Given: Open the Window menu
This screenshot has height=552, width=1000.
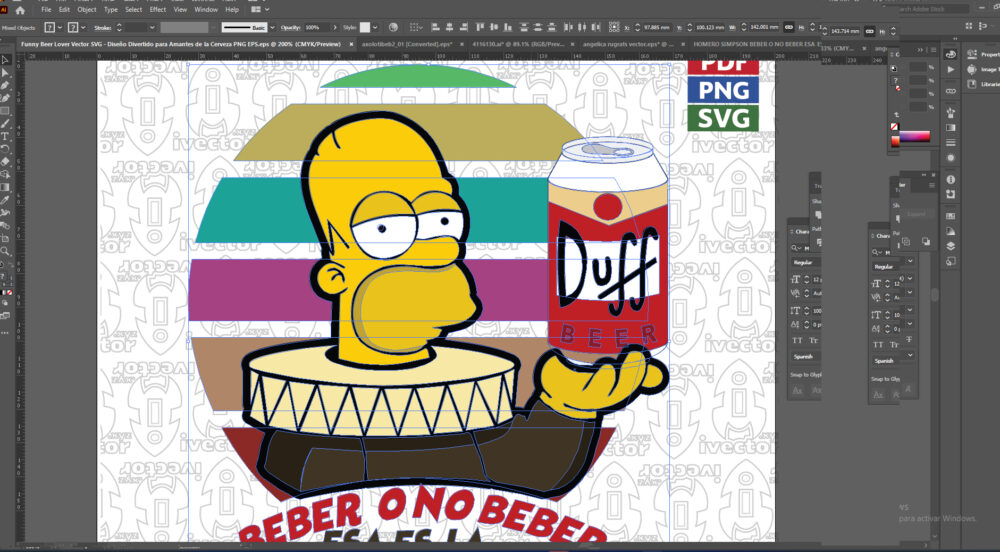Looking at the screenshot, I should 206,10.
